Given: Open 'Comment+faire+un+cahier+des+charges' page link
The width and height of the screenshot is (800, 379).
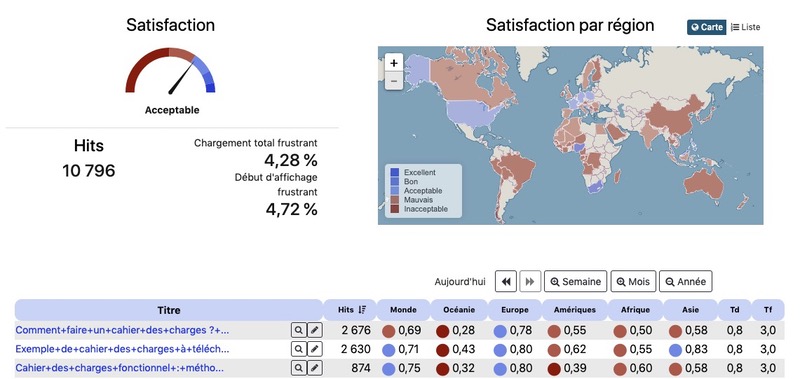Looking at the screenshot, I should 122,330.
